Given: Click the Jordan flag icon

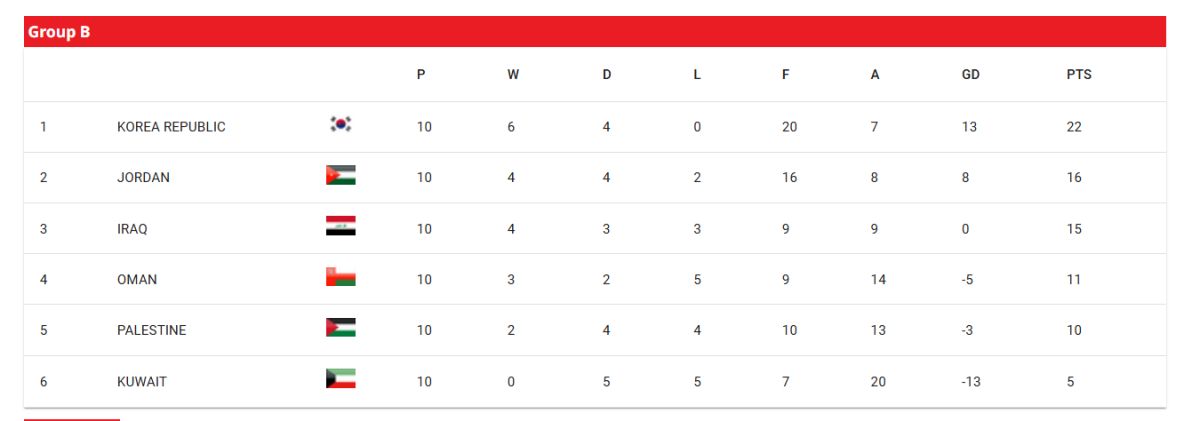Looking at the screenshot, I should [x=341, y=175].
